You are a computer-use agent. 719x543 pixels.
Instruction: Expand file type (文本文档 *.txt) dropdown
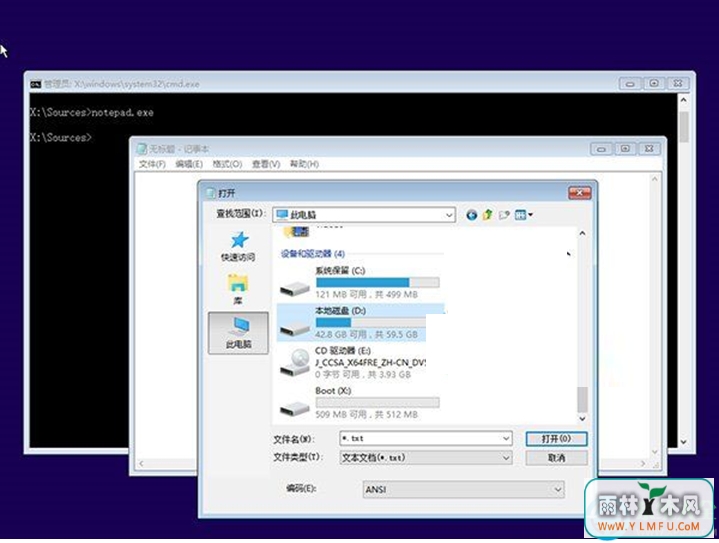[x=505, y=458]
